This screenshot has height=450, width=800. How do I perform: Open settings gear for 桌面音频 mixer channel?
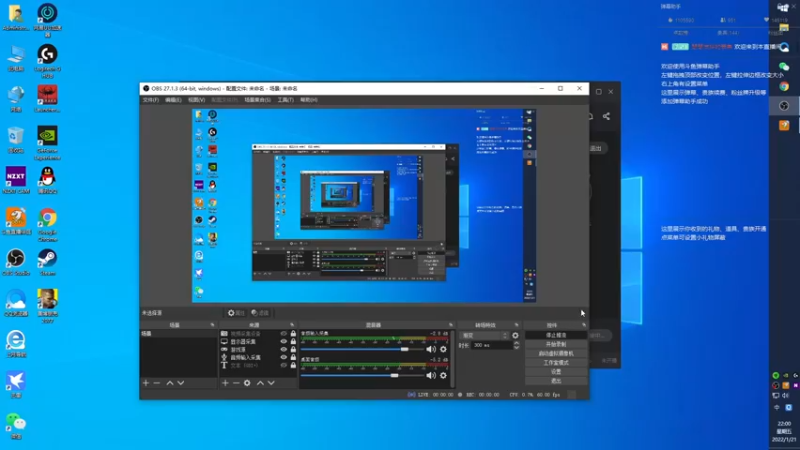tap(443, 376)
